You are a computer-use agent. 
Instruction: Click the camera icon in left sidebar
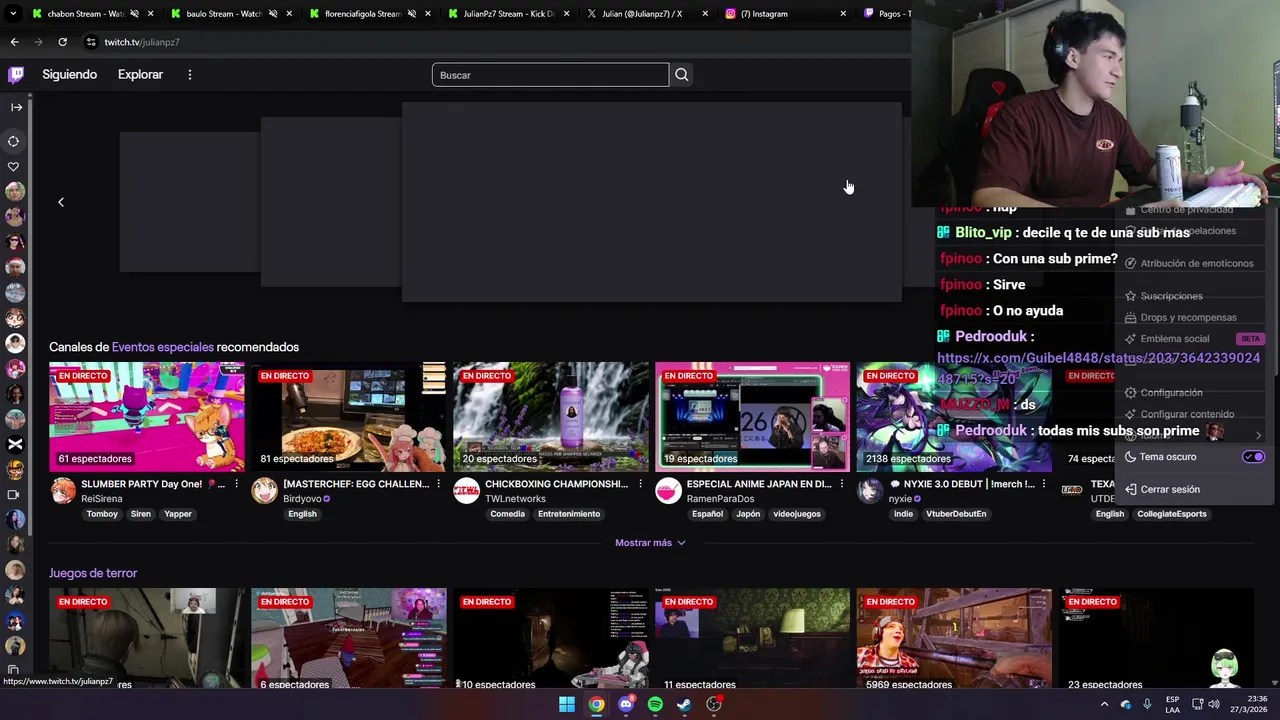pos(14,494)
